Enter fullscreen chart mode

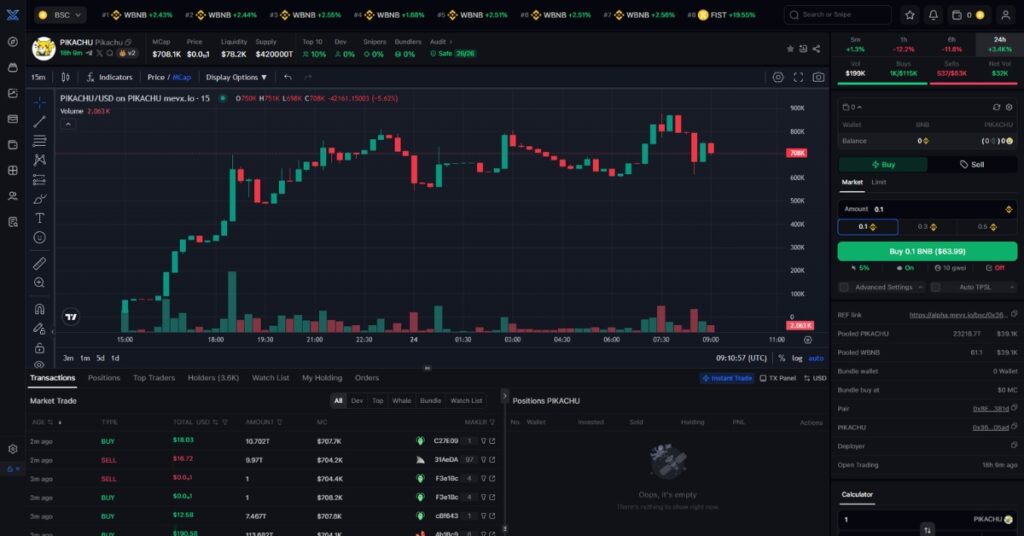(x=798, y=77)
